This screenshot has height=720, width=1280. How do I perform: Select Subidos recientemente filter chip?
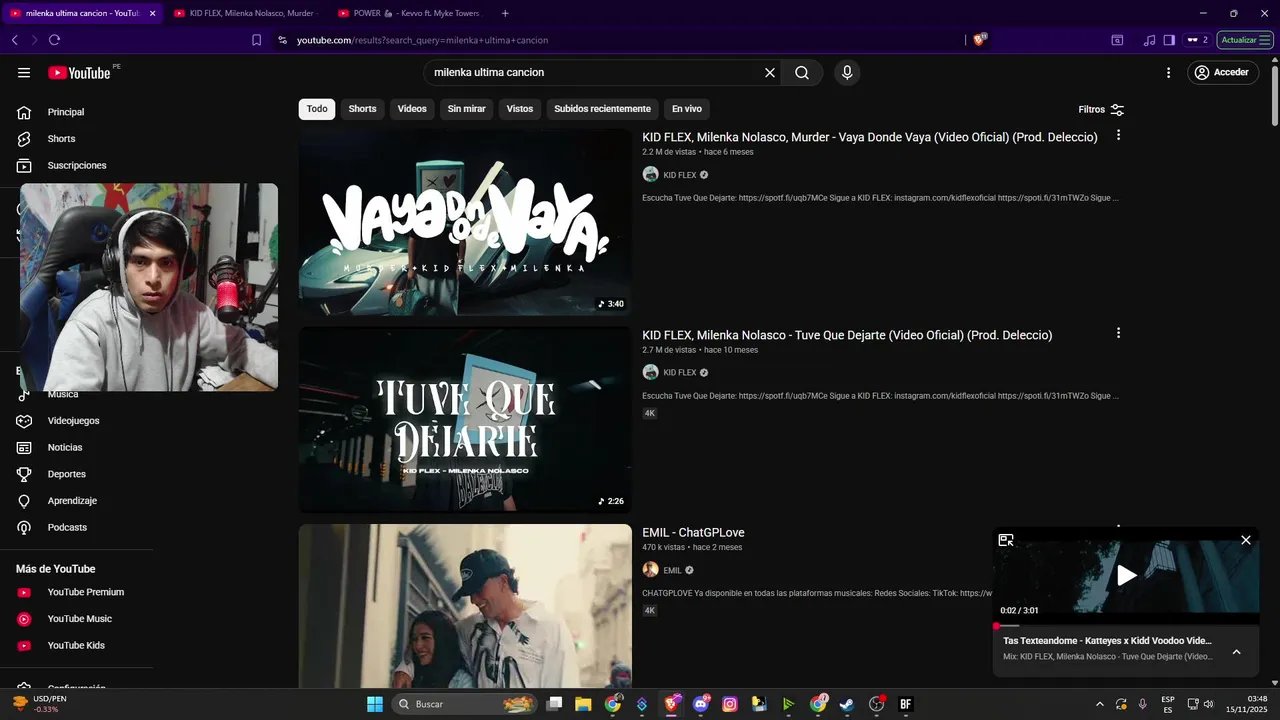[x=602, y=109]
